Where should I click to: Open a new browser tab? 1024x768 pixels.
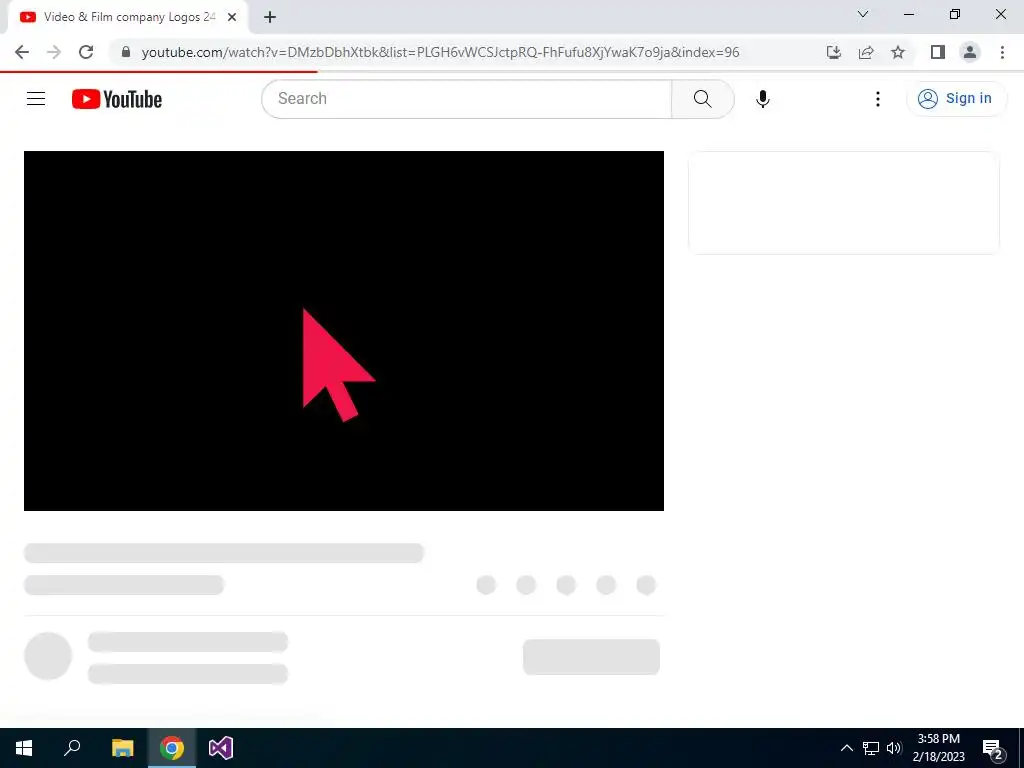270,18
